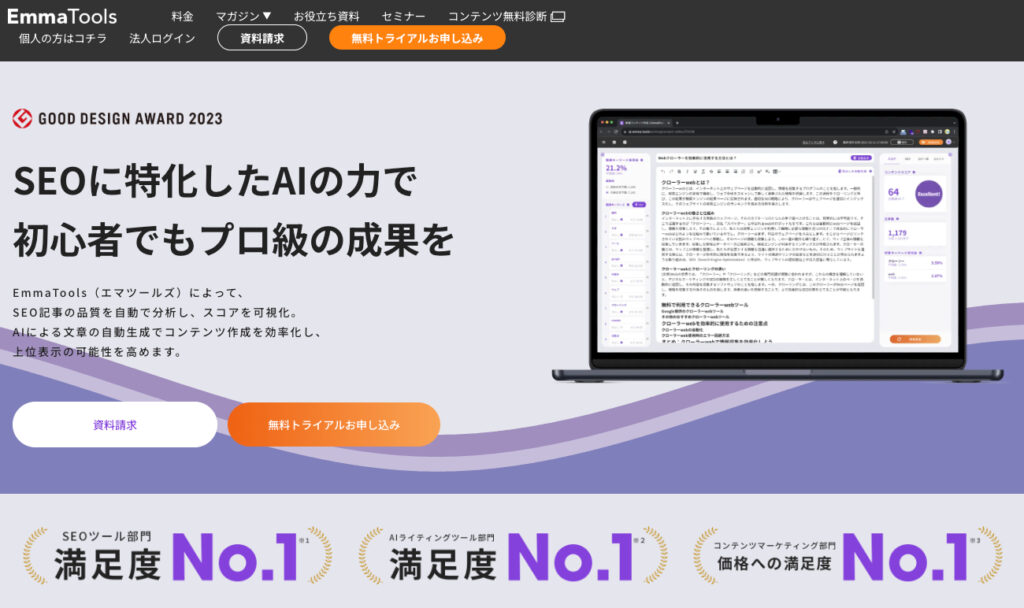Image resolution: width=1024 pixels, height=608 pixels.
Task: Open the 料金 pricing page
Action: click(182, 16)
